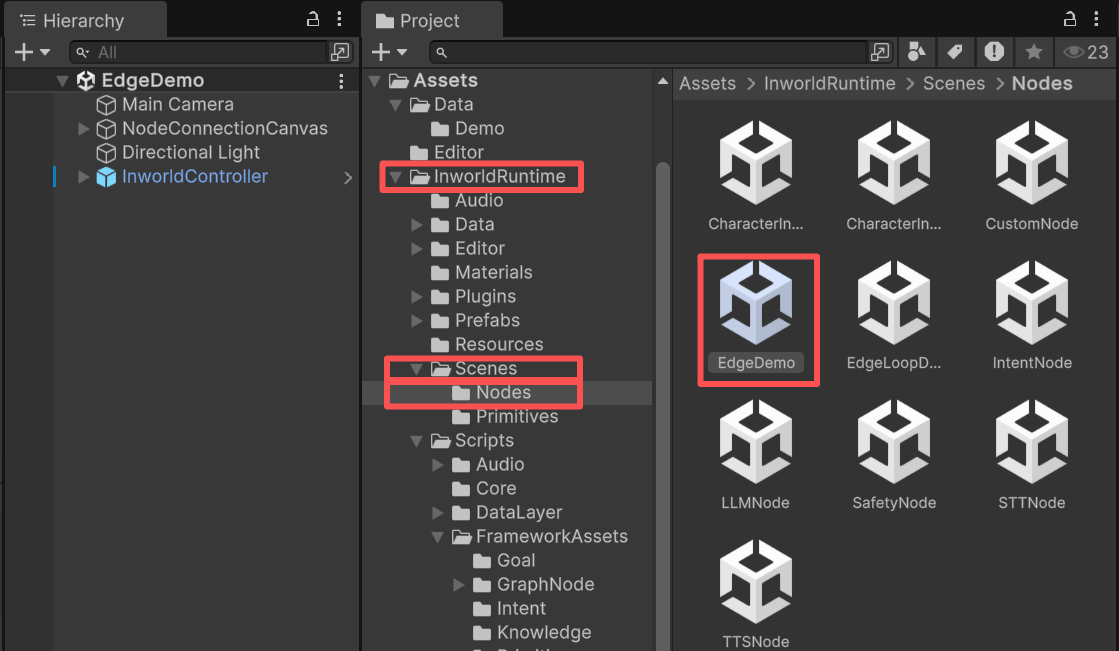The width and height of the screenshot is (1119, 651).
Task: Select Nodes in breadcrumb path
Action: click(x=1042, y=84)
